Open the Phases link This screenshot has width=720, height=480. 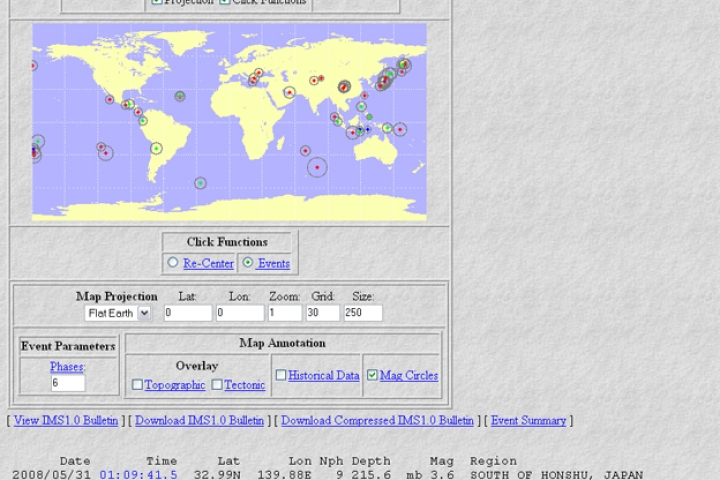click(x=67, y=367)
